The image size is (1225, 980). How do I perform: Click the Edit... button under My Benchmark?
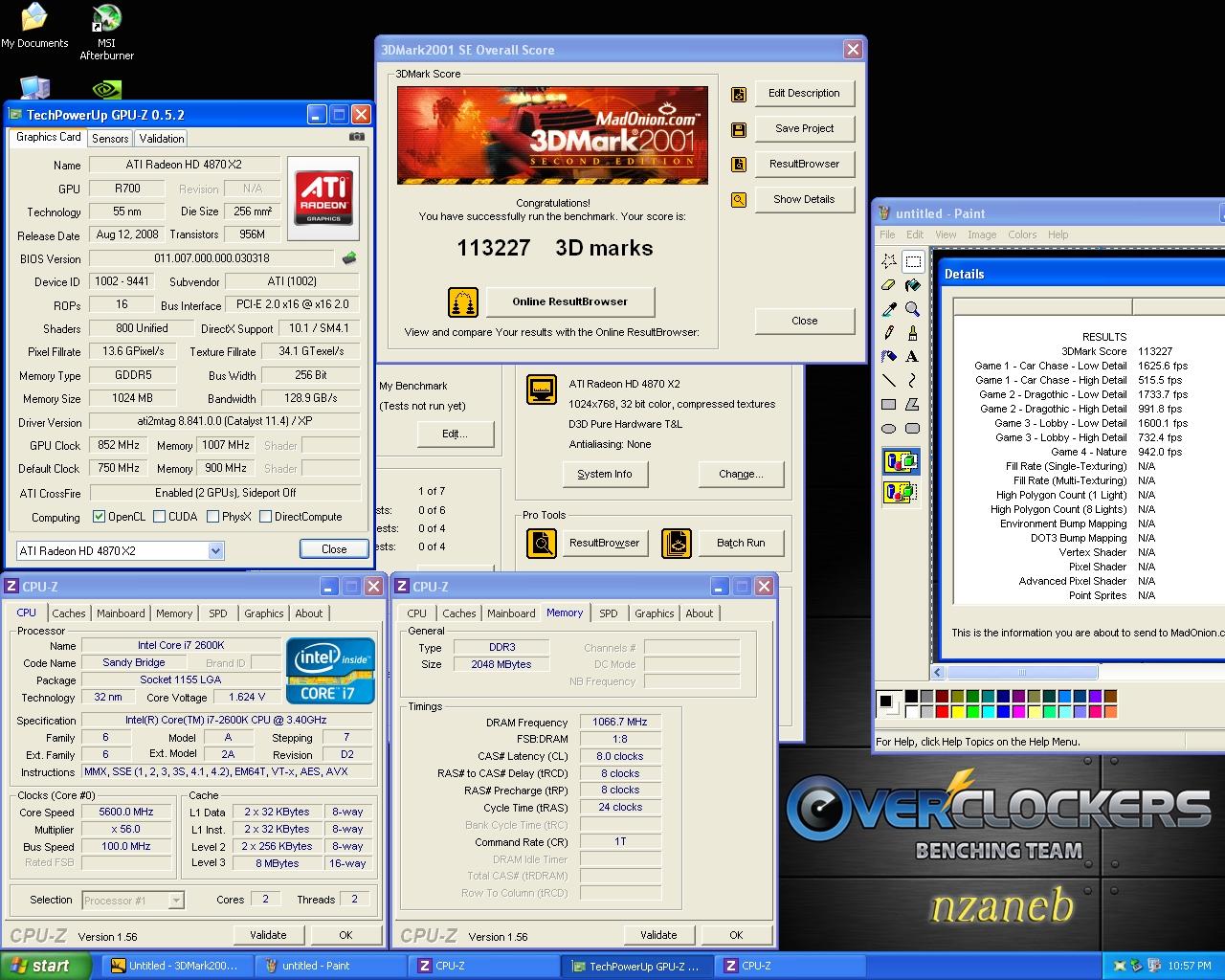tap(455, 434)
